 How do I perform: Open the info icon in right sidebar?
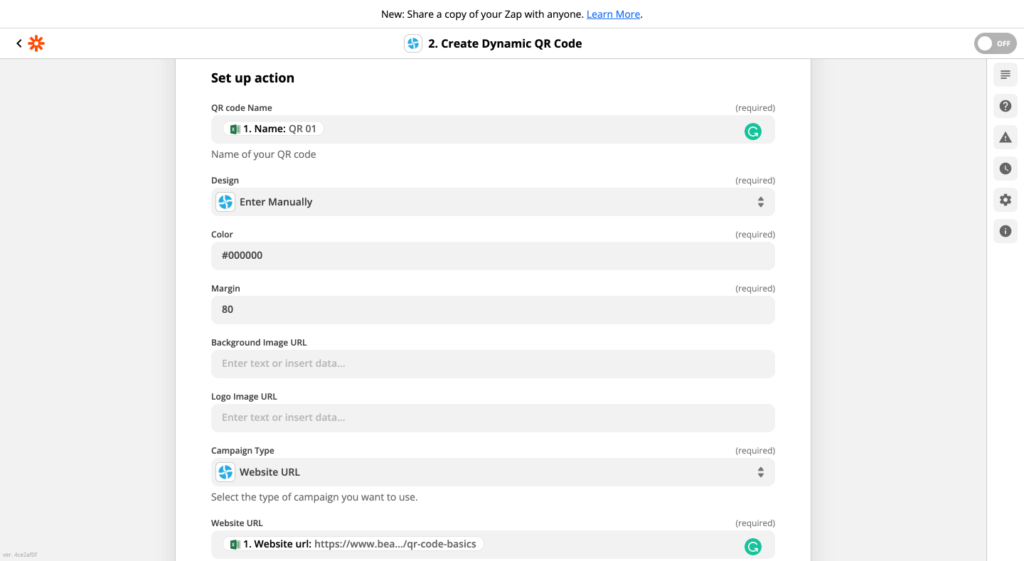tap(1005, 231)
